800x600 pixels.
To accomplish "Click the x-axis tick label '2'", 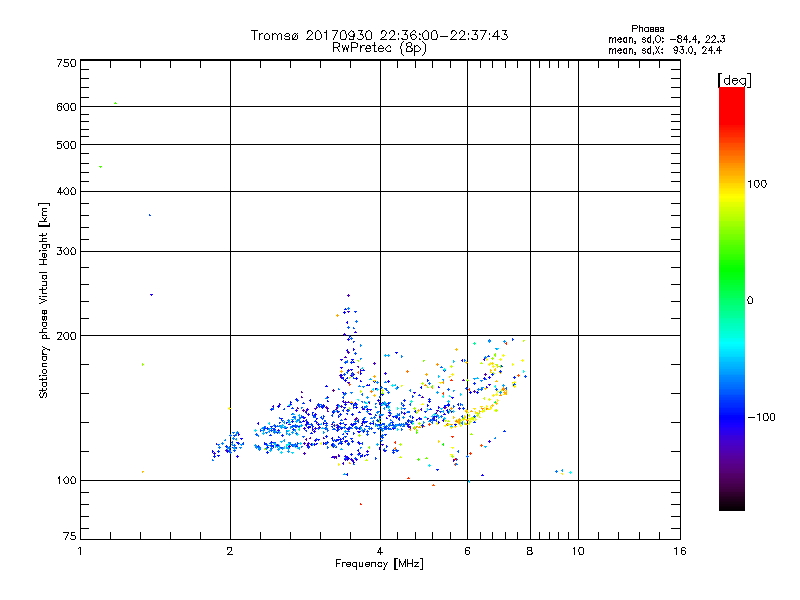I will click(x=230, y=551).
